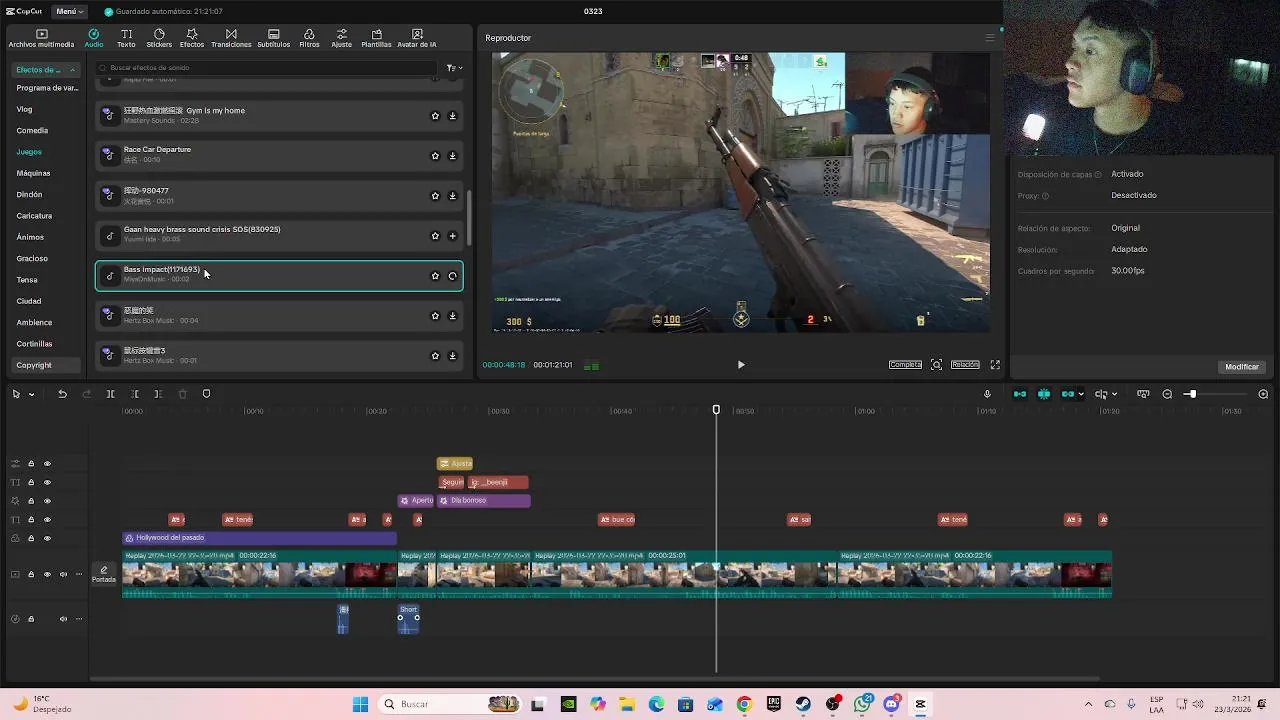The width and height of the screenshot is (1280, 720).
Task: Open the Menú dropdown
Action: pos(70,11)
